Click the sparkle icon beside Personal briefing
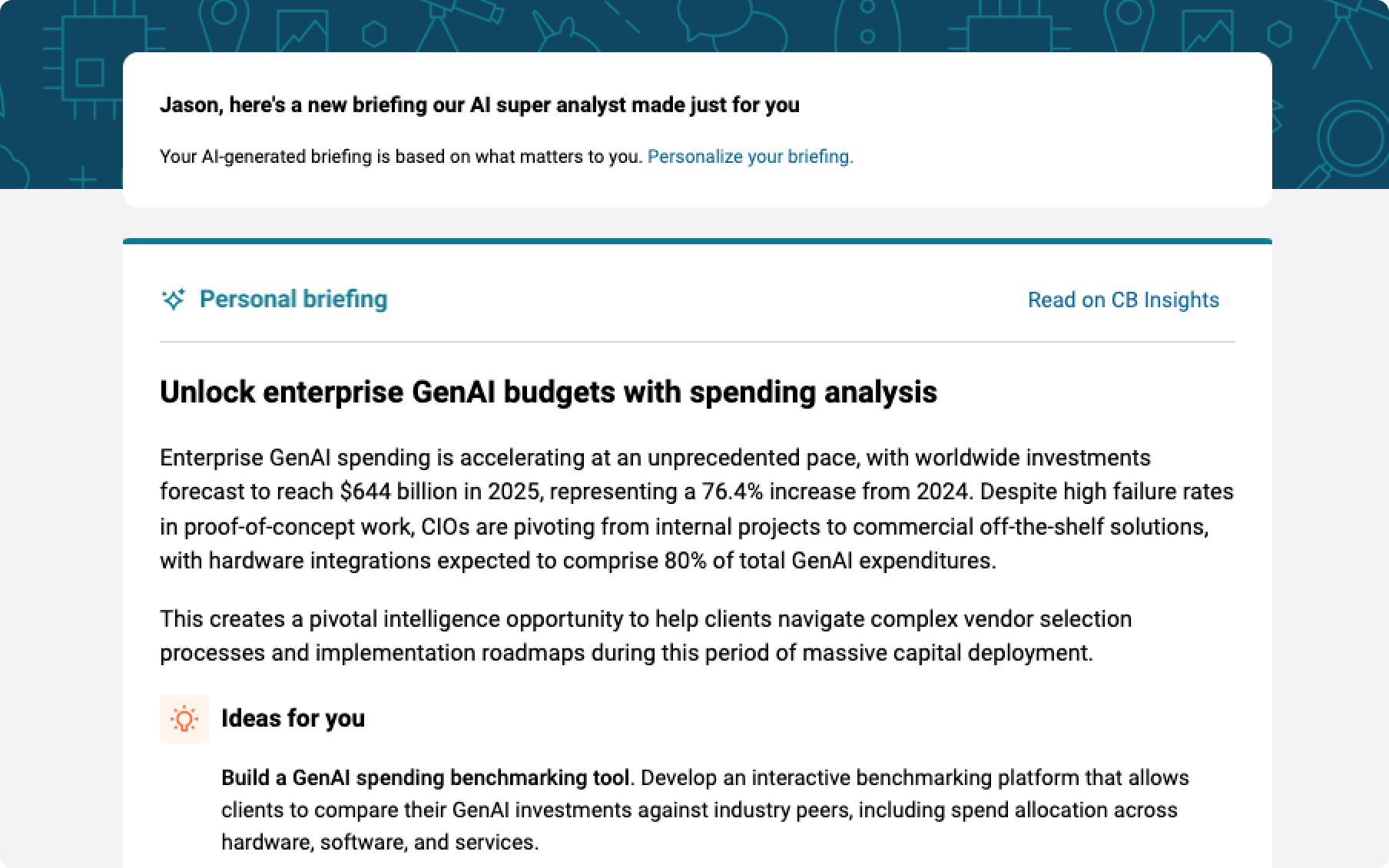1389x868 pixels. tap(174, 299)
